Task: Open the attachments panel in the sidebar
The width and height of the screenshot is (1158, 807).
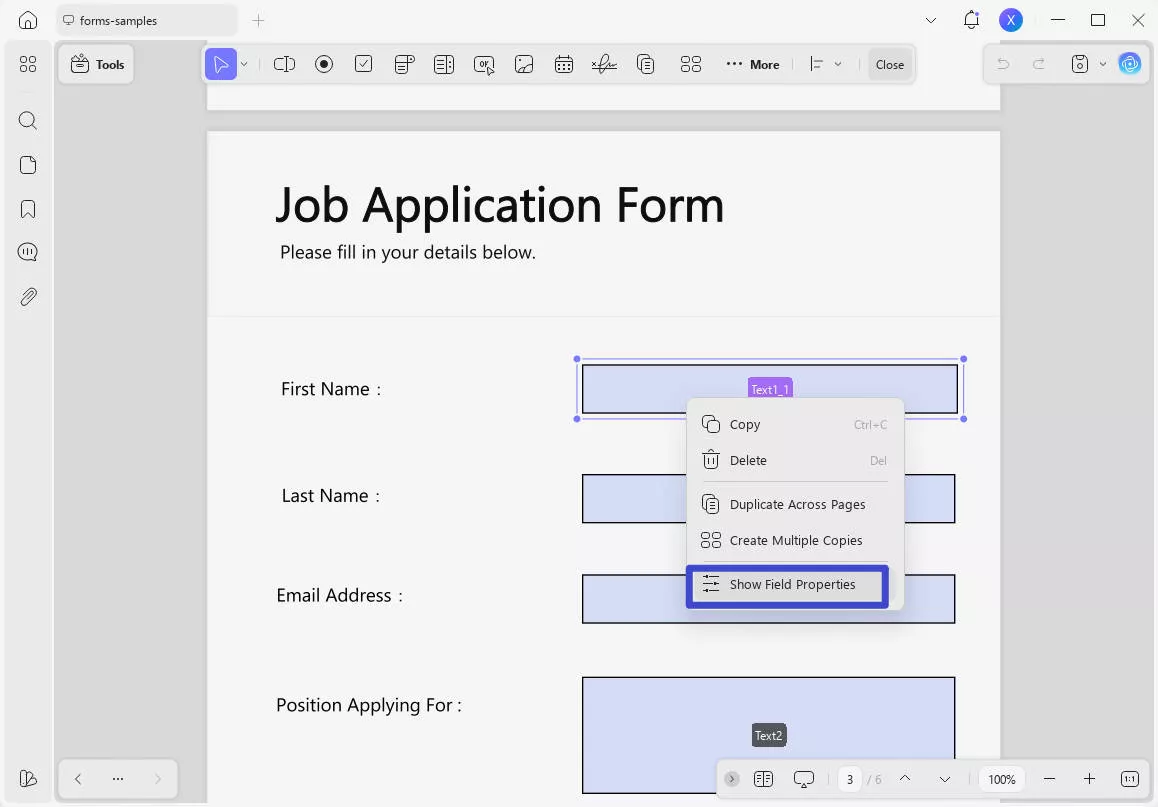Action: 27,296
